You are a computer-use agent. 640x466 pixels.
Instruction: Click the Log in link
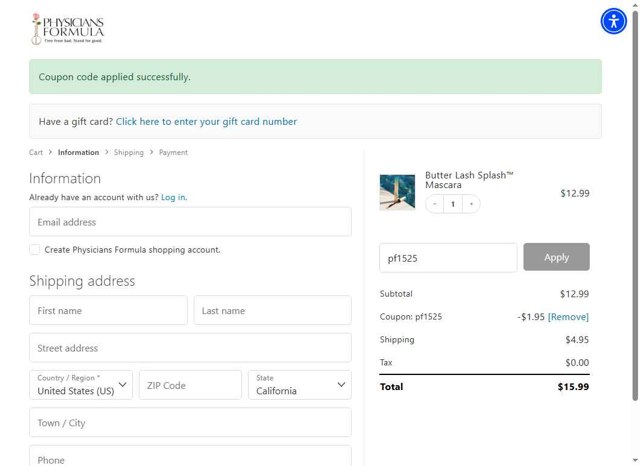click(174, 197)
